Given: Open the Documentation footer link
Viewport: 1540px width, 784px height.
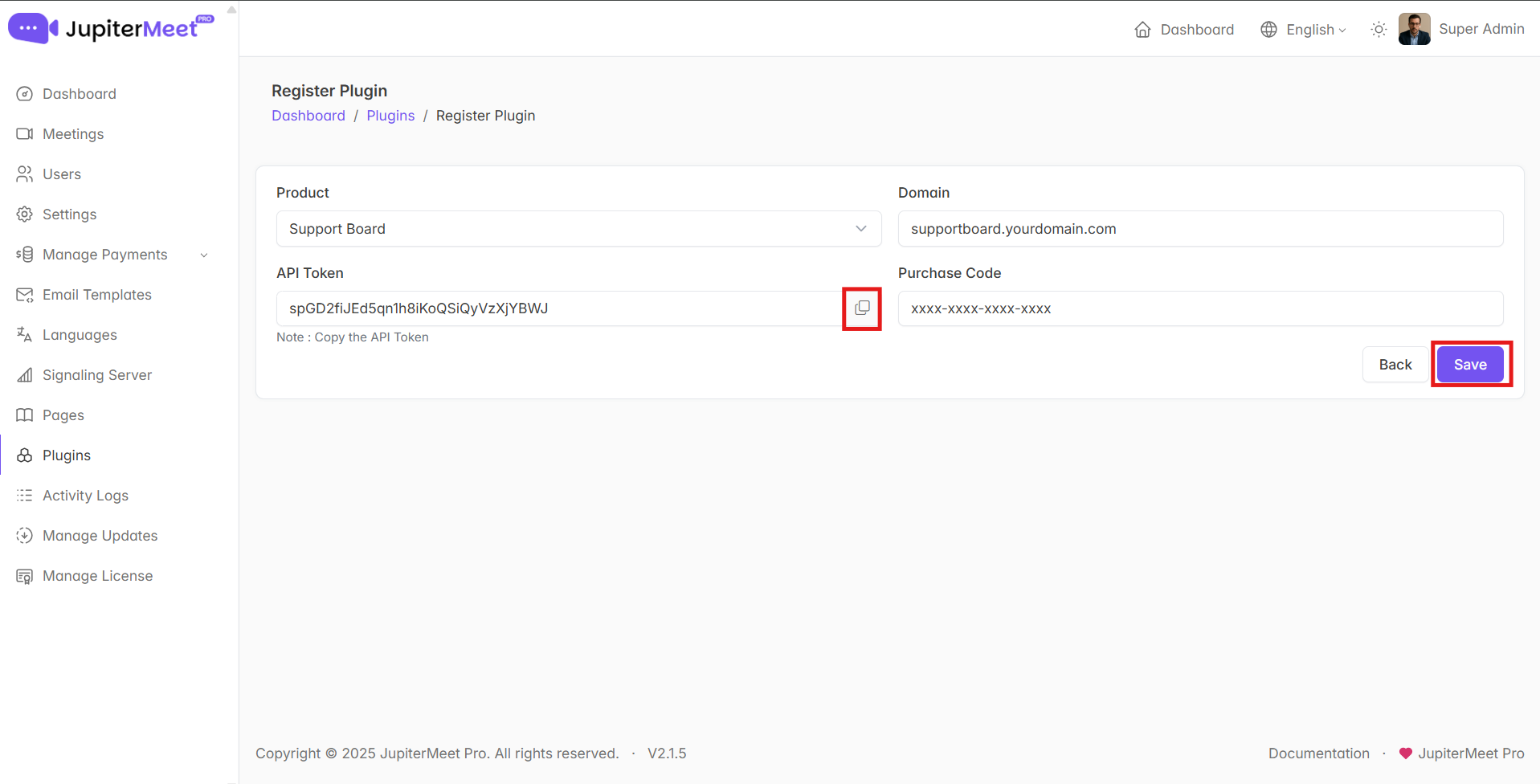Looking at the screenshot, I should click(x=1319, y=753).
